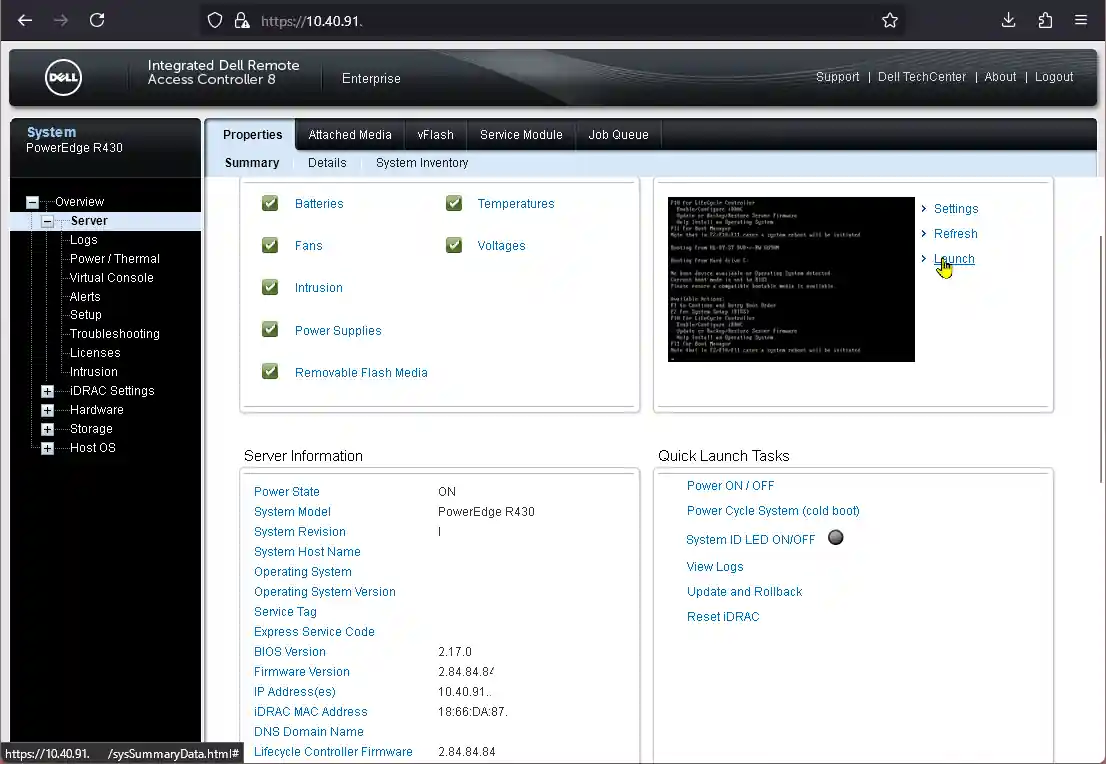Click the virtual console preview thumbnail

tap(791, 279)
